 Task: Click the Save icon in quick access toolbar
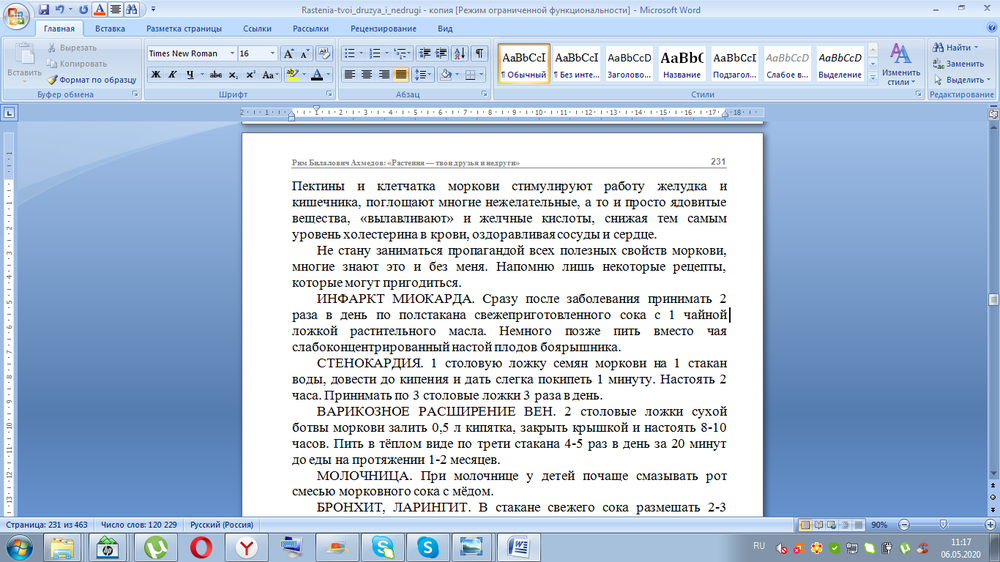coord(44,9)
